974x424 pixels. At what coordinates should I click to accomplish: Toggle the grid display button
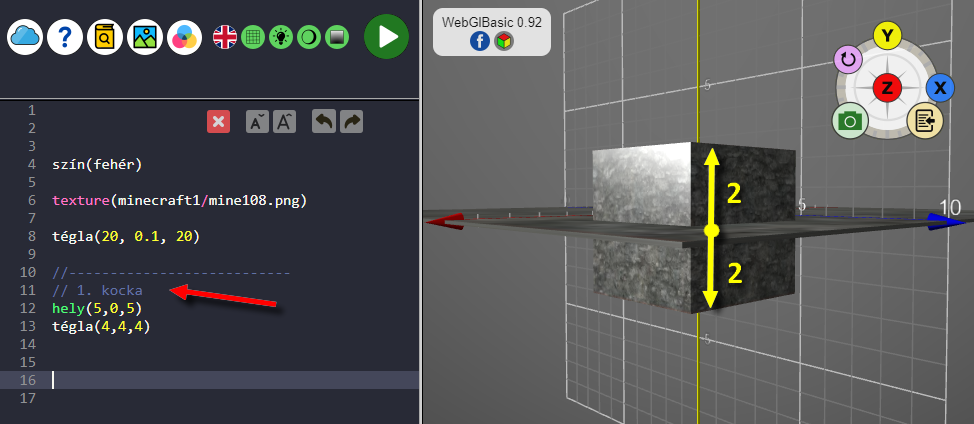click(x=253, y=37)
